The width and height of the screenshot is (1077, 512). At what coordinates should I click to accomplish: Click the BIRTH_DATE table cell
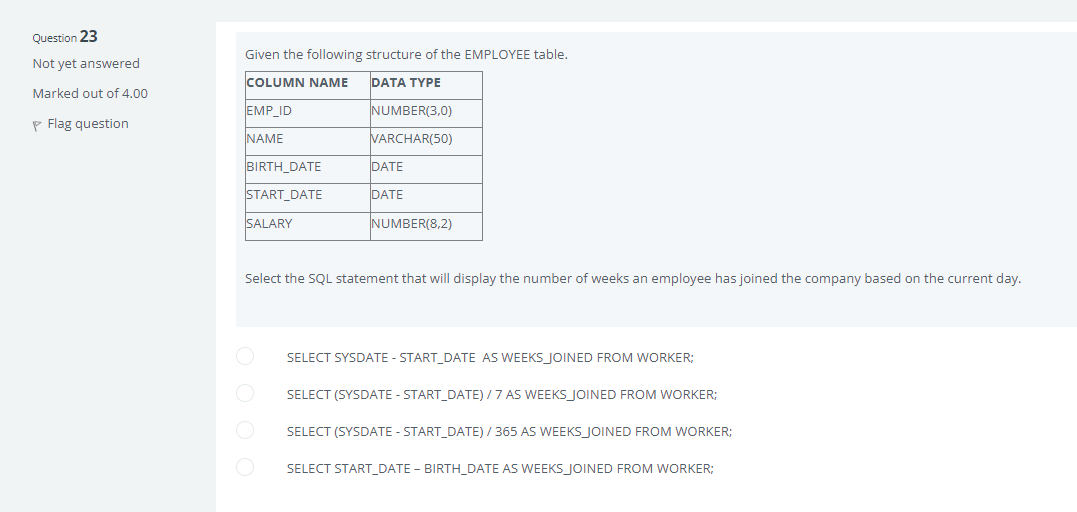click(308, 170)
